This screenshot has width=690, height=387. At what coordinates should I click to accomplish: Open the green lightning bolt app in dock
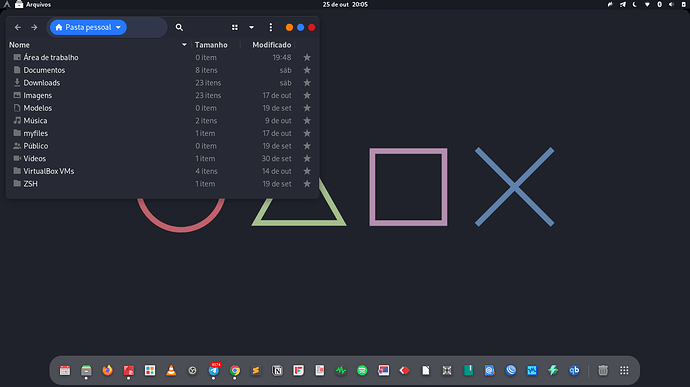click(x=553, y=371)
